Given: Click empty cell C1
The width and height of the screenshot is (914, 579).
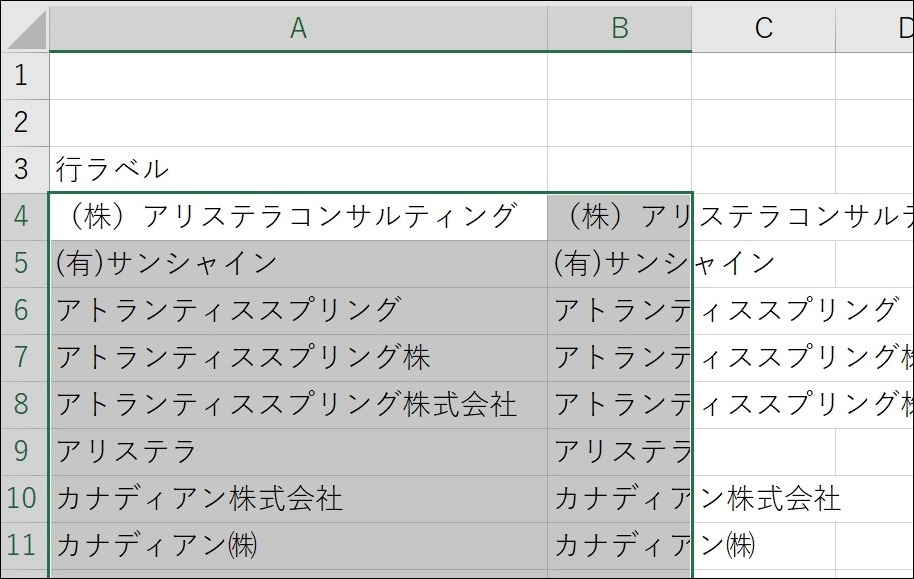Looking at the screenshot, I should point(764,76).
